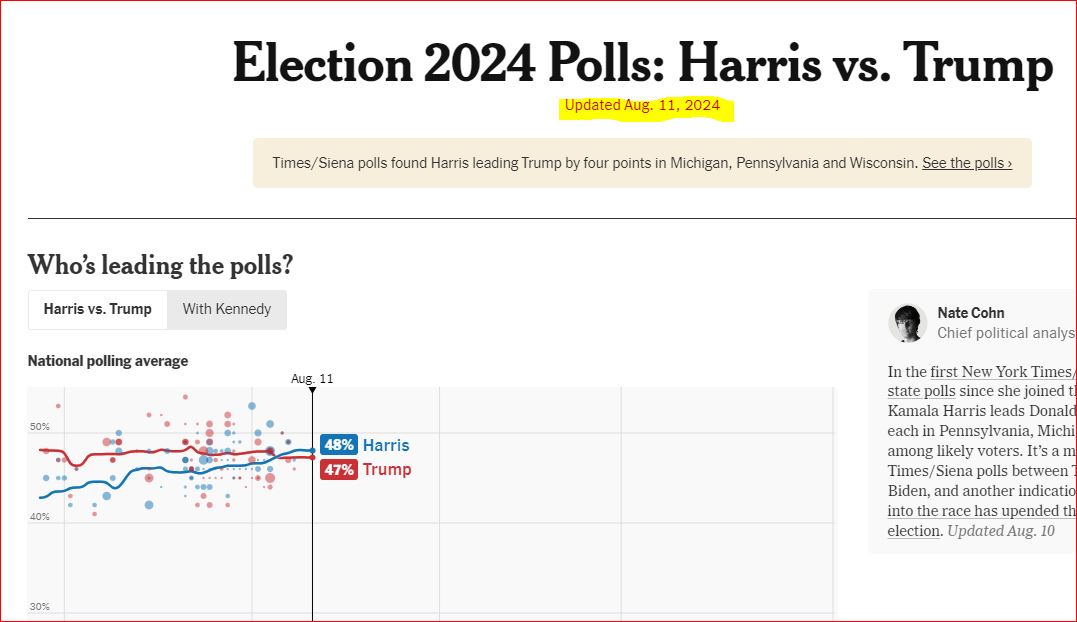Click the 50% axis label
This screenshot has width=1077, height=622.
coord(40,426)
